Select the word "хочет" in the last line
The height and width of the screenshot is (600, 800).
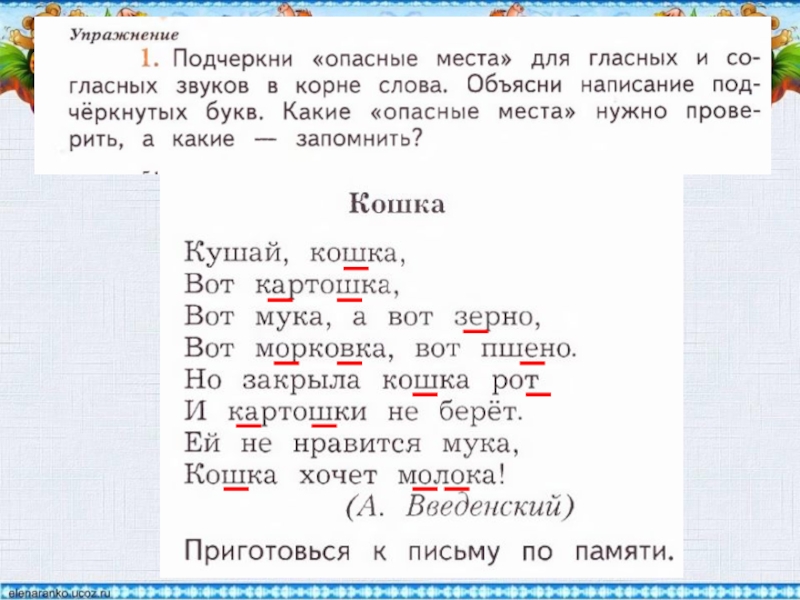point(335,473)
